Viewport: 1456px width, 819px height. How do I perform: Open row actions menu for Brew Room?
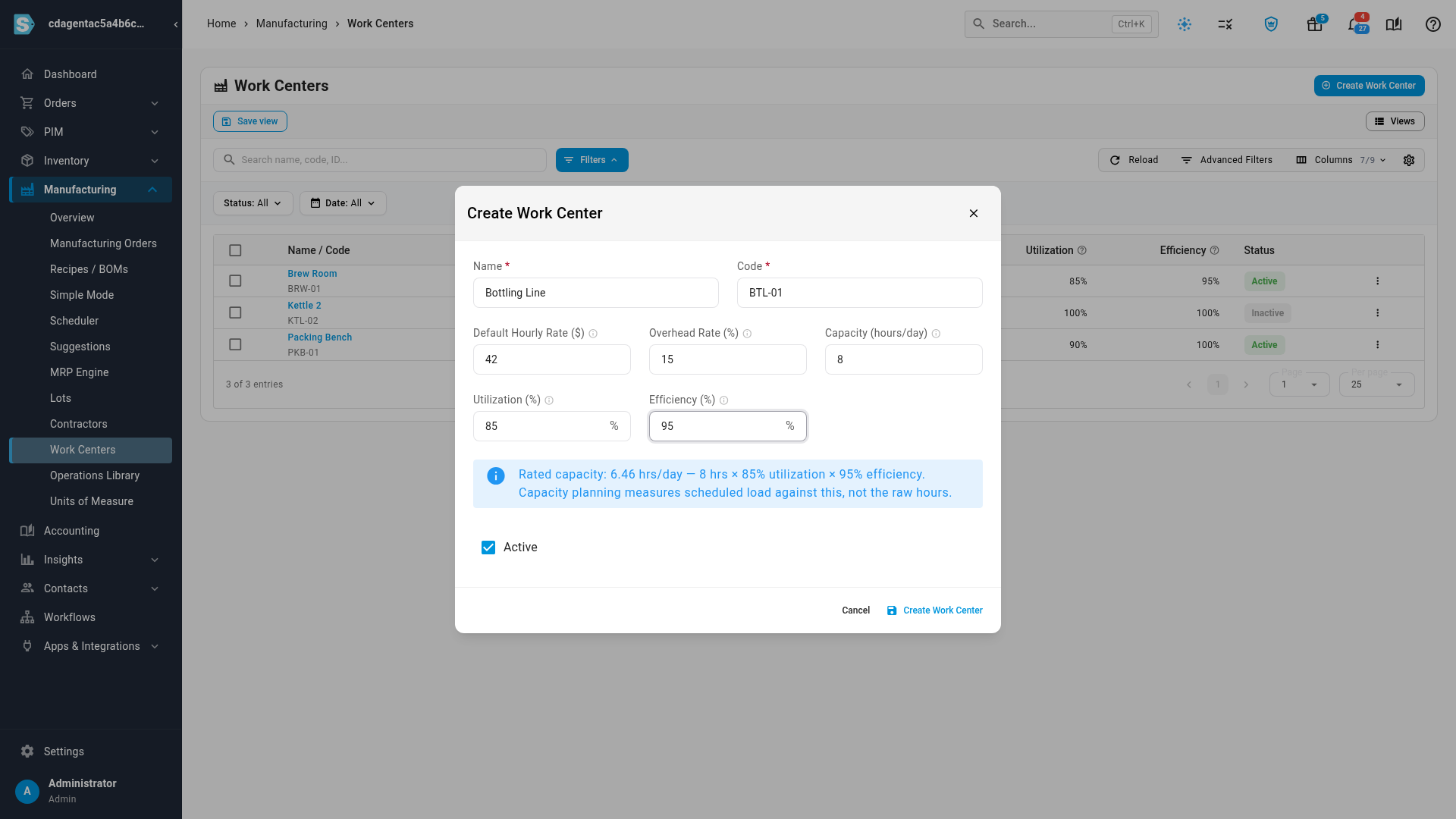point(1377,281)
